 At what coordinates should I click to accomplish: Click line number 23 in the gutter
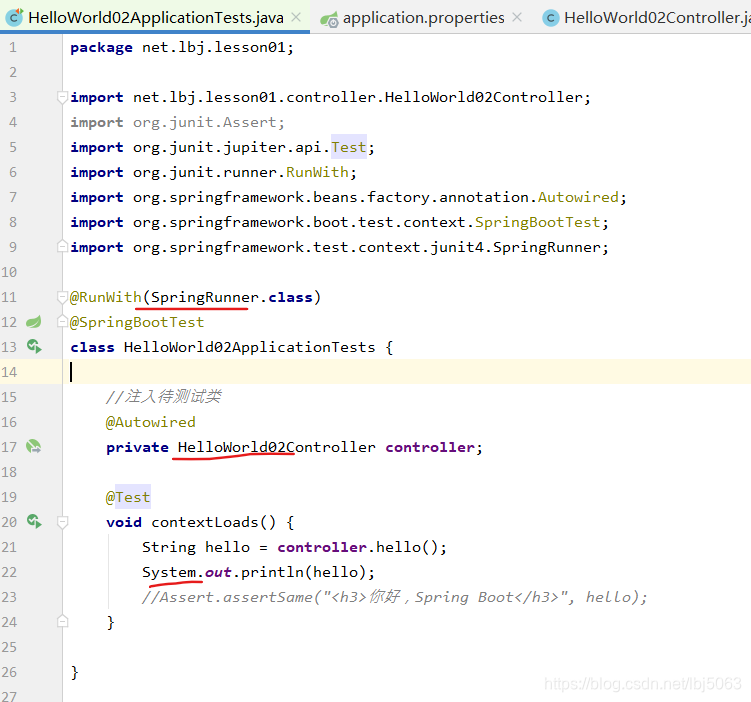pyautogui.click(x=9, y=597)
